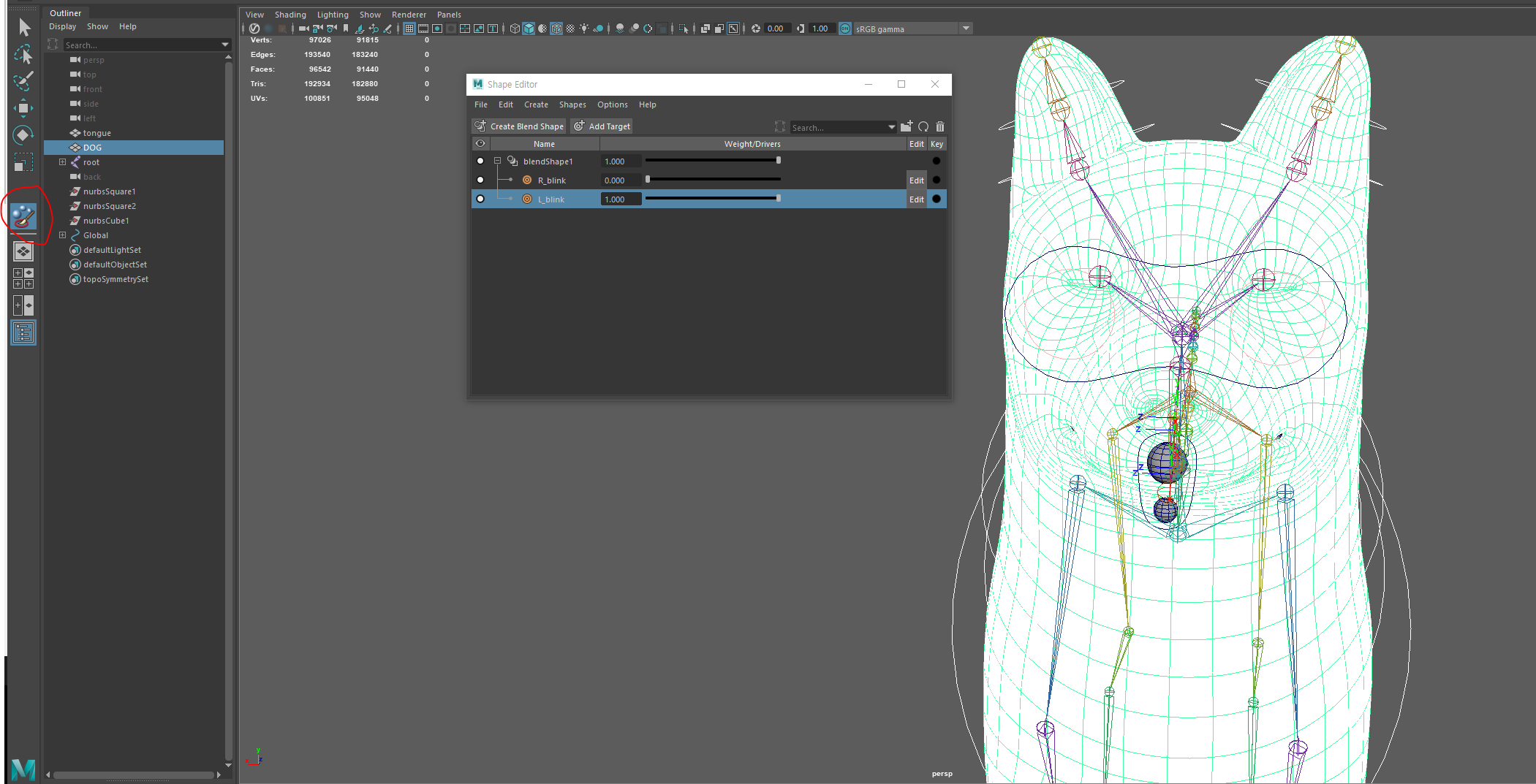
Task: Open Shape Editor search filter dropdown arrow
Action: click(x=892, y=127)
